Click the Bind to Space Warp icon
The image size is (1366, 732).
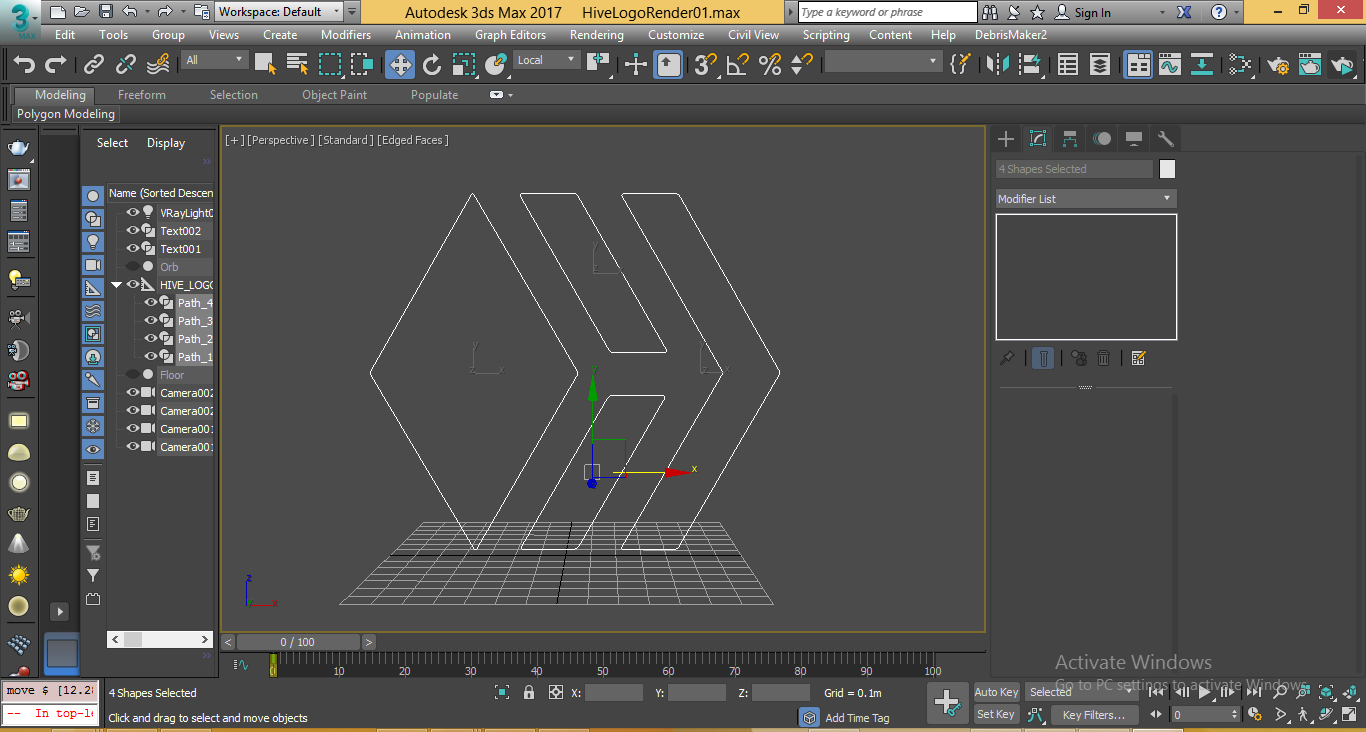coord(158,65)
